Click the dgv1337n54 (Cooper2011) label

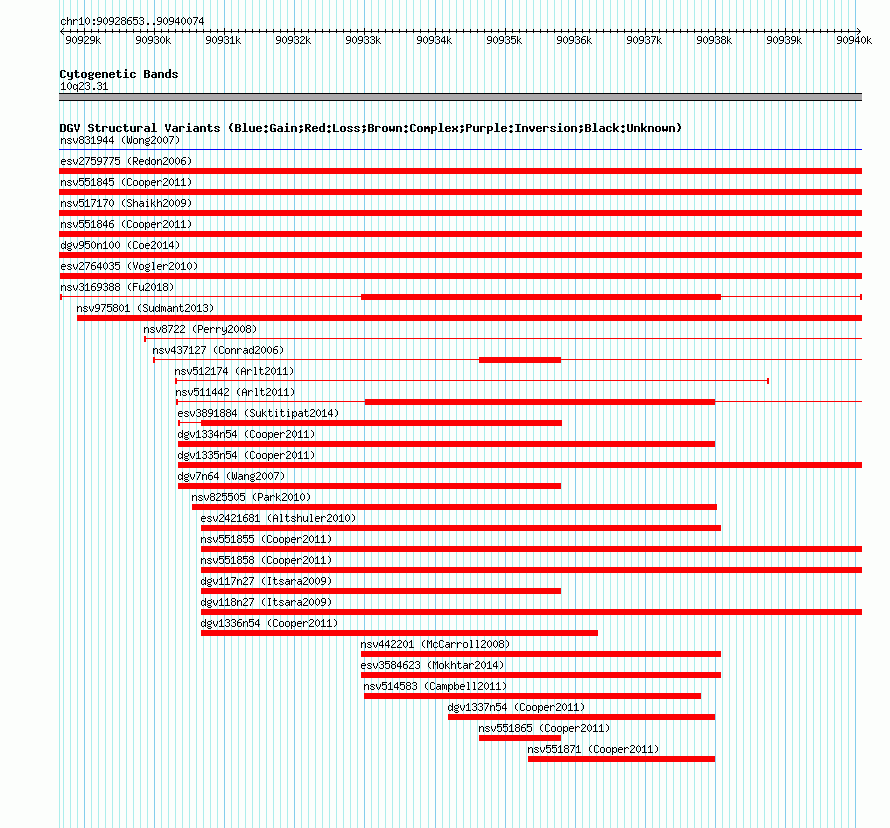click(x=516, y=707)
